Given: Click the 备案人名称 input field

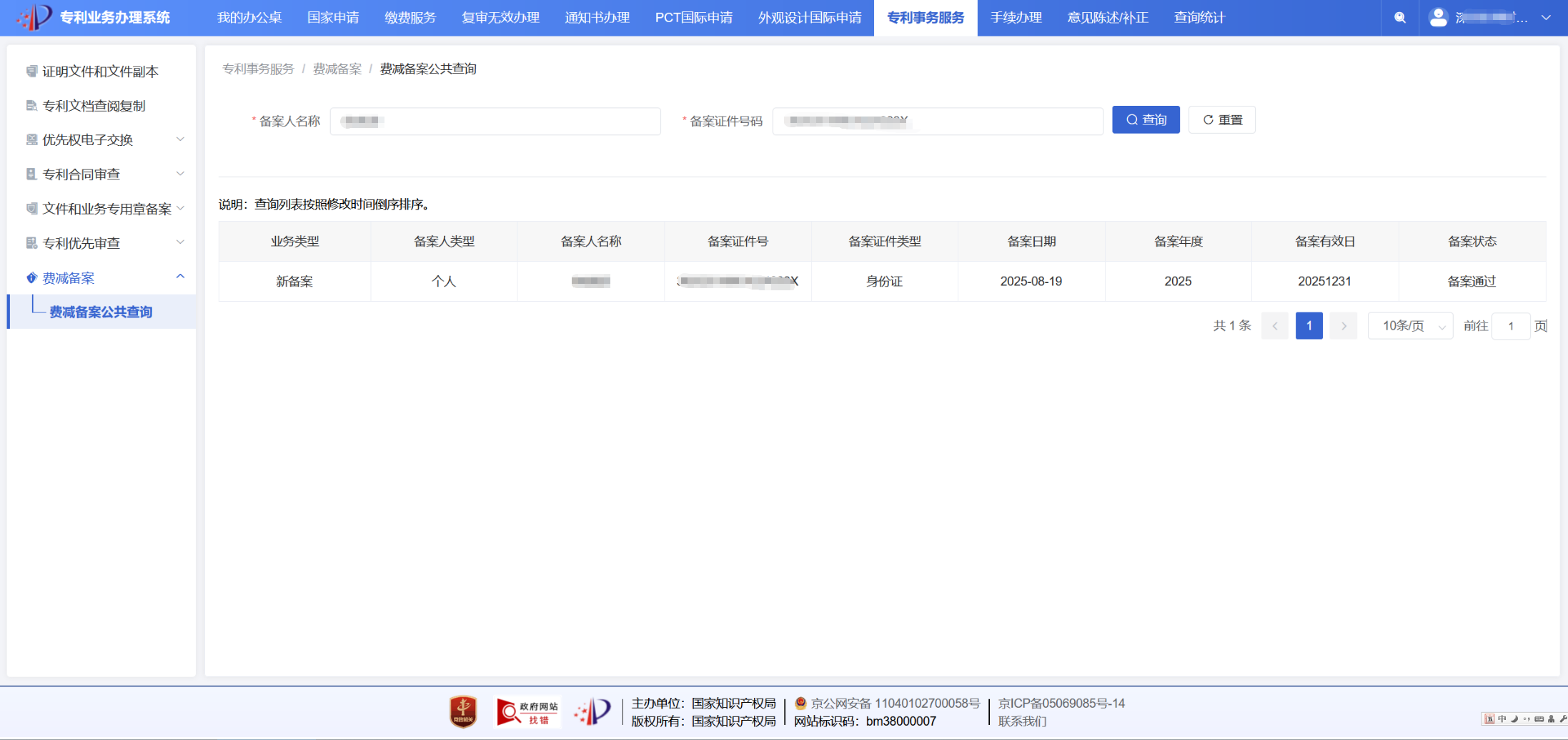Looking at the screenshot, I should tap(495, 122).
